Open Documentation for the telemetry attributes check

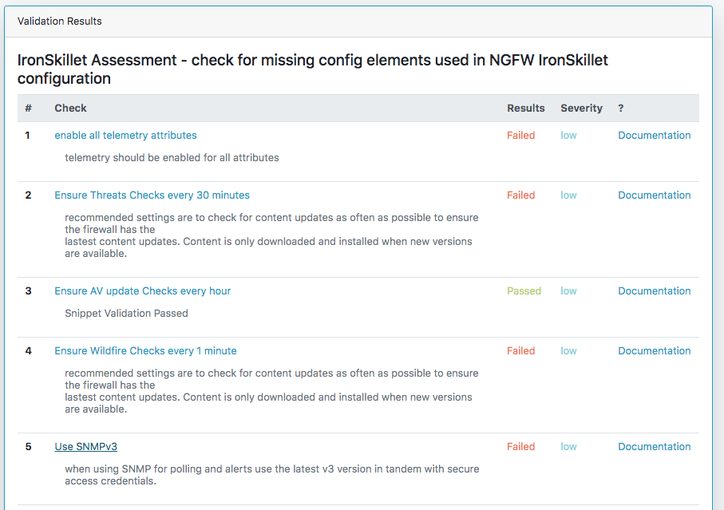pyautogui.click(x=654, y=135)
